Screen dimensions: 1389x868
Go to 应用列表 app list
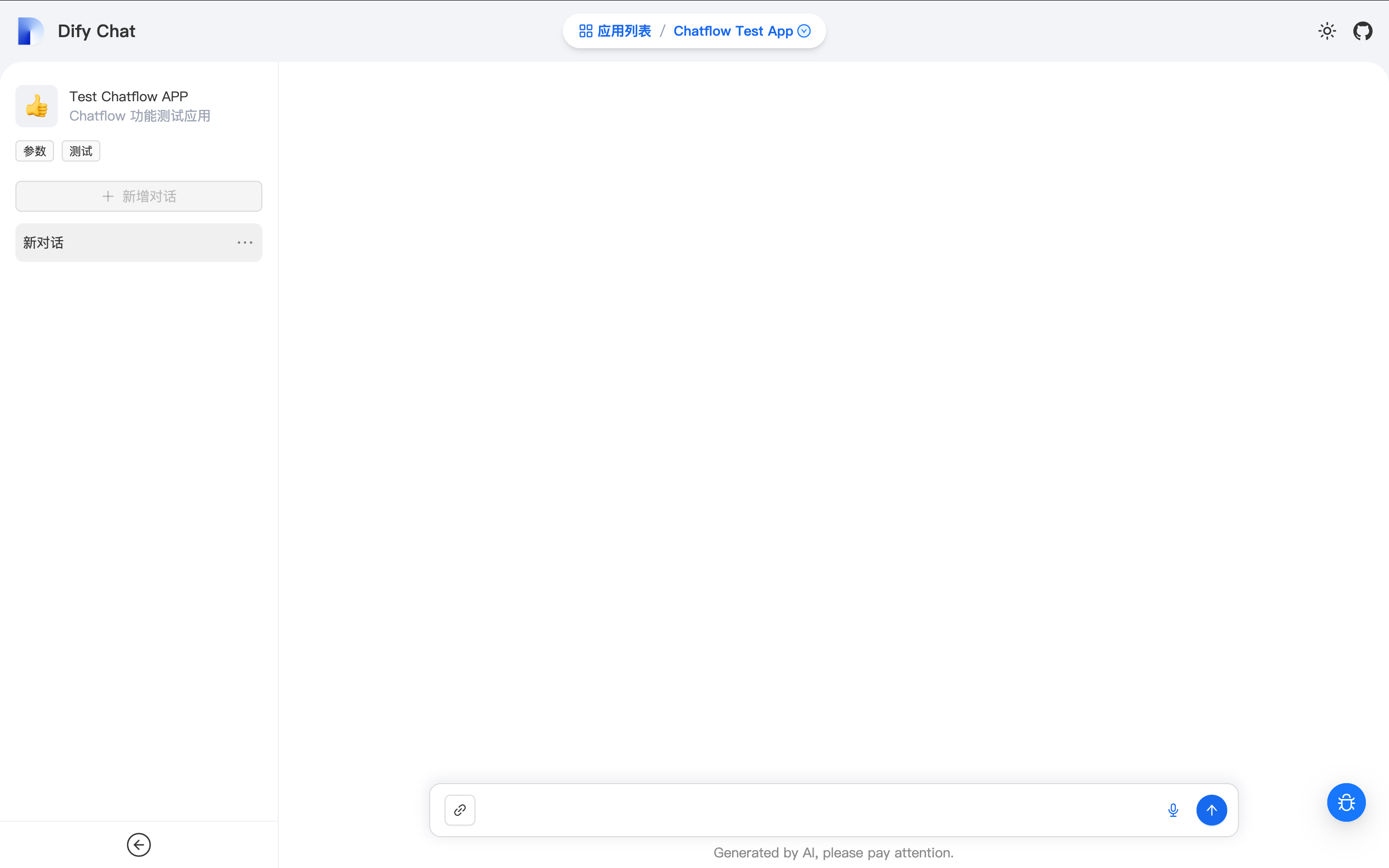[x=624, y=31]
